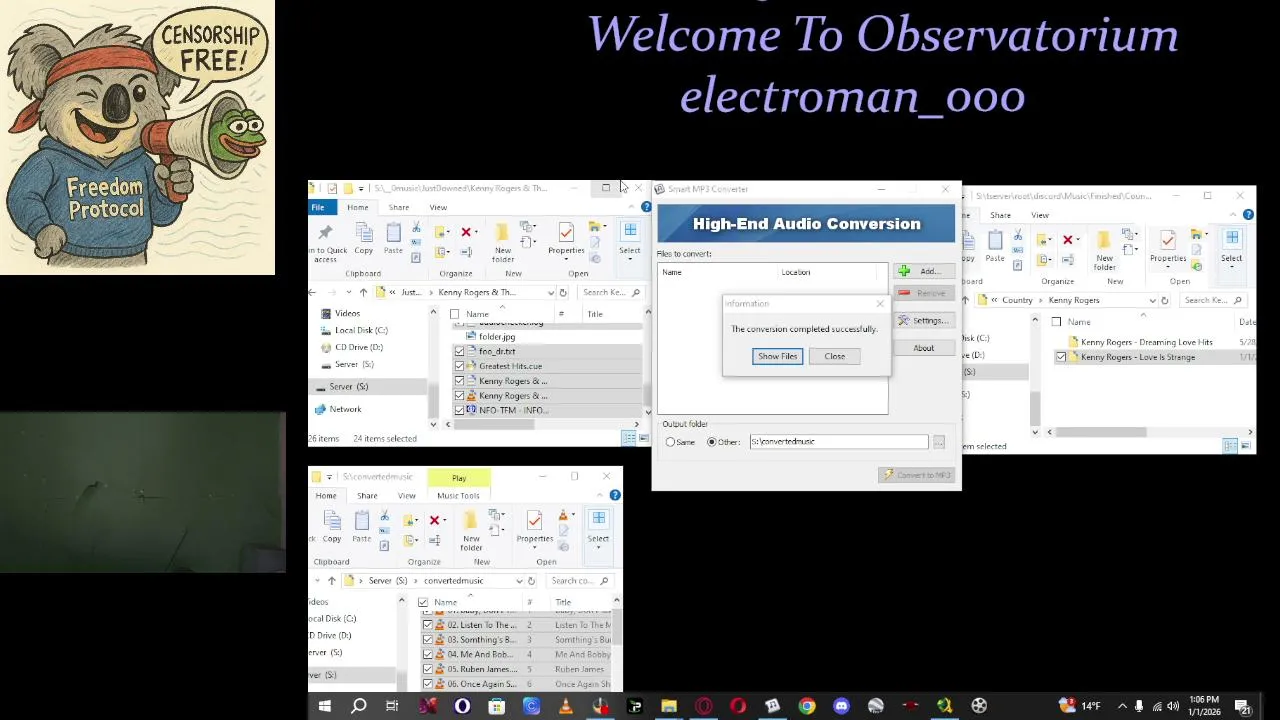Toggle the Greatest Hits.cue checkbox
Screen dimensions: 1280x720
click(x=459, y=367)
